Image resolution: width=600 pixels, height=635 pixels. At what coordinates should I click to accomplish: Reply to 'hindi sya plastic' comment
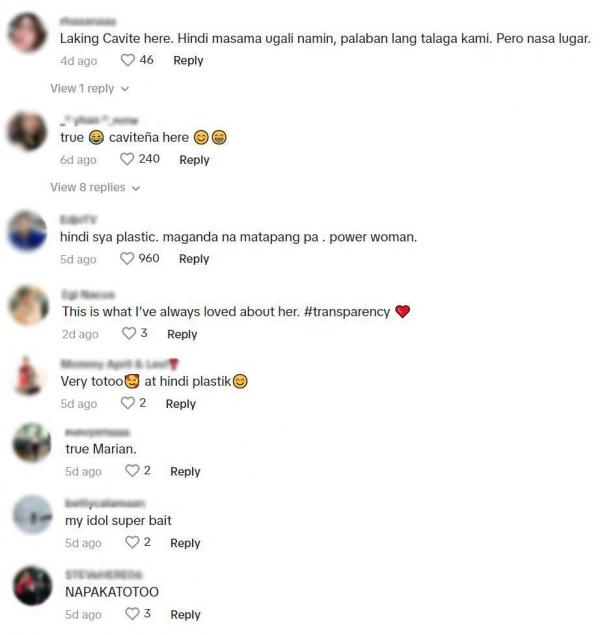[x=194, y=259]
